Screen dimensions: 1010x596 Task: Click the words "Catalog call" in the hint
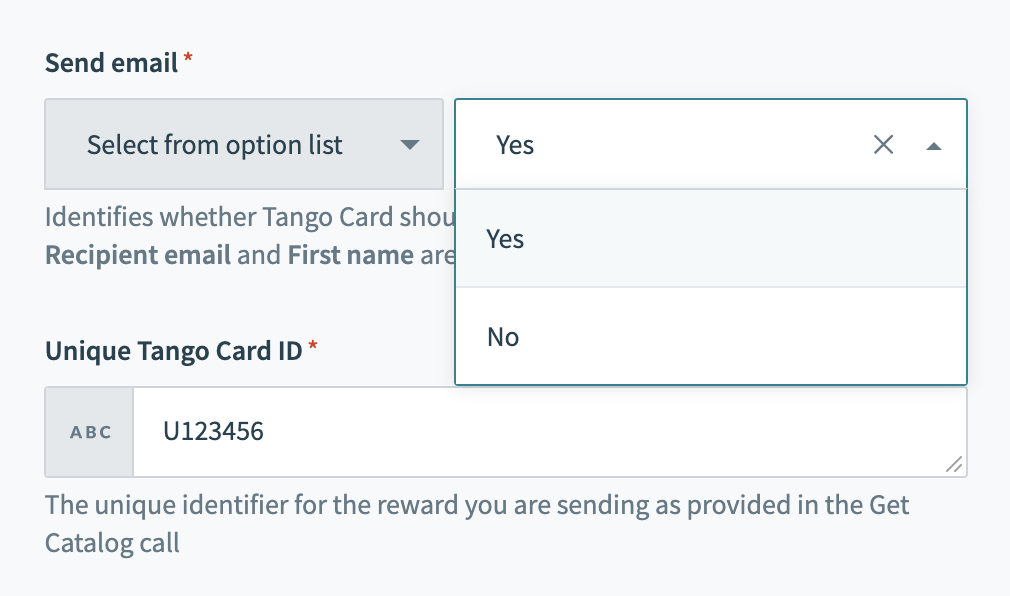click(x=112, y=543)
